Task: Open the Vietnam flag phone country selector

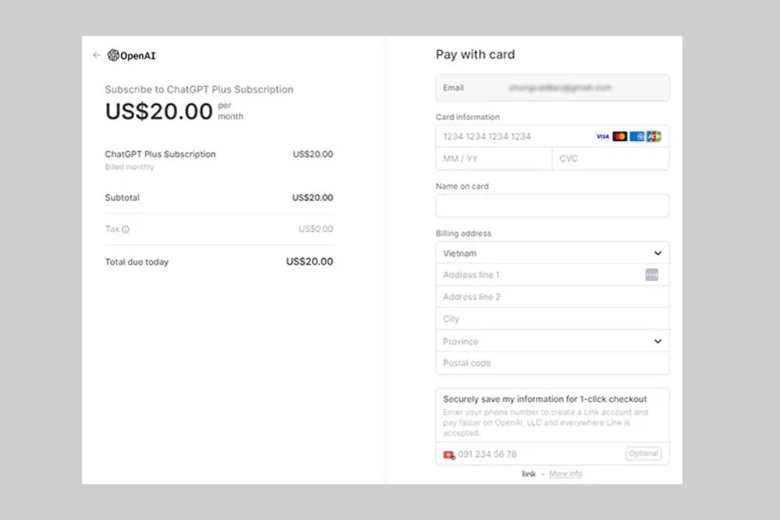Action: [x=449, y=454]
